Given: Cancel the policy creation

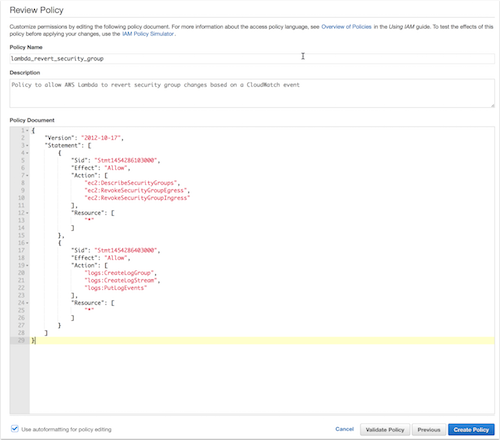Looking at the screenshot, I should click(344, 429).
